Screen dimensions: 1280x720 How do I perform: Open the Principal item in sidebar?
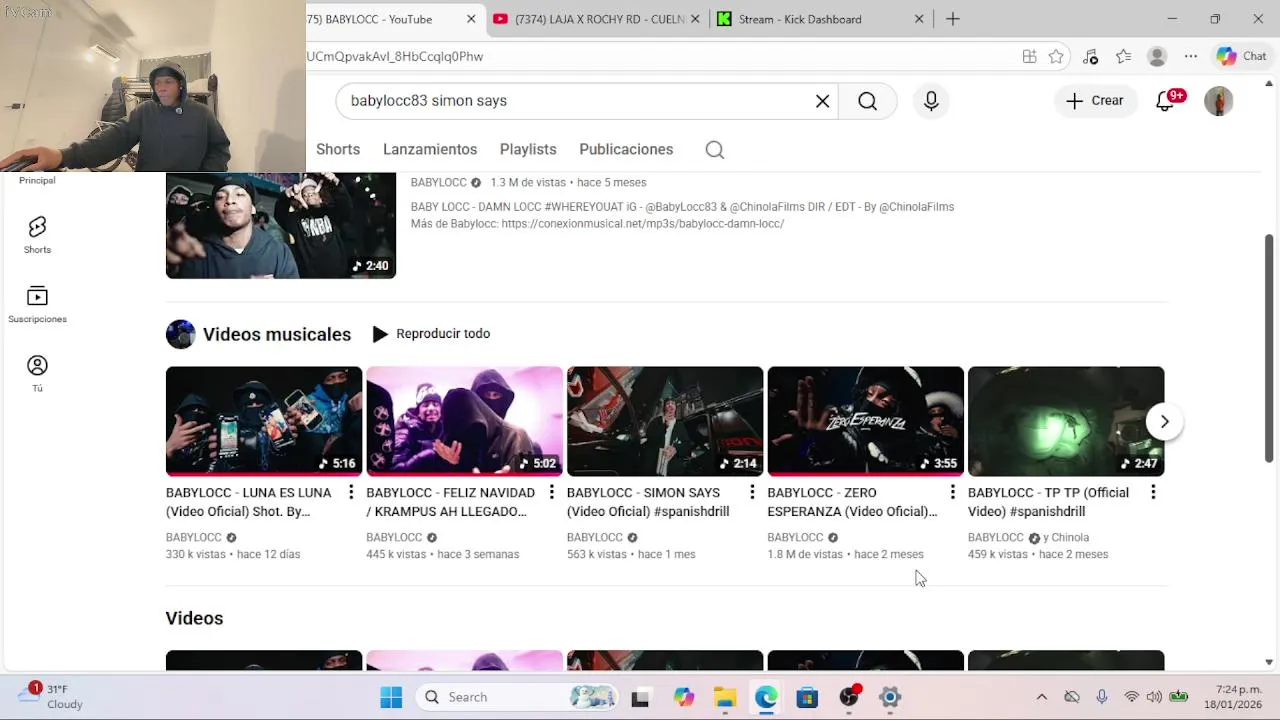click(x=37, y=180)
